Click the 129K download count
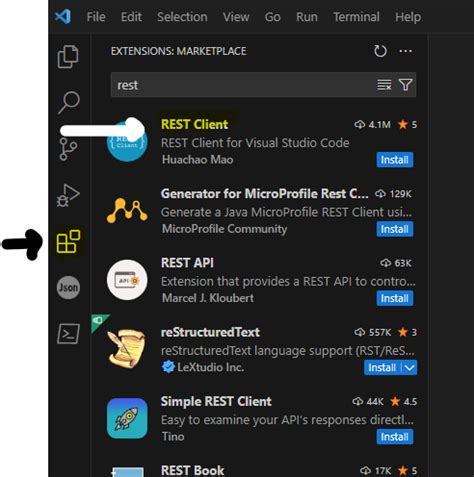This screenshot has width=474, height=477. click(393, 194)
